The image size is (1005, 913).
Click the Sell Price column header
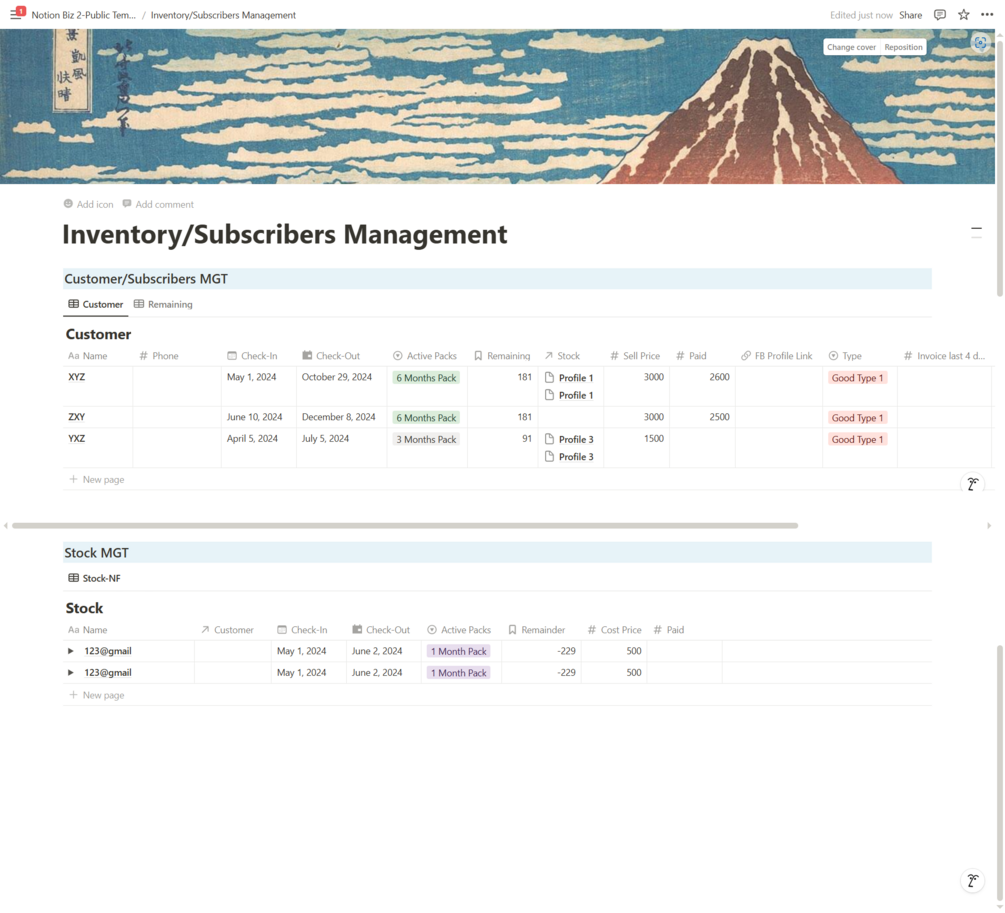(635, 356)
